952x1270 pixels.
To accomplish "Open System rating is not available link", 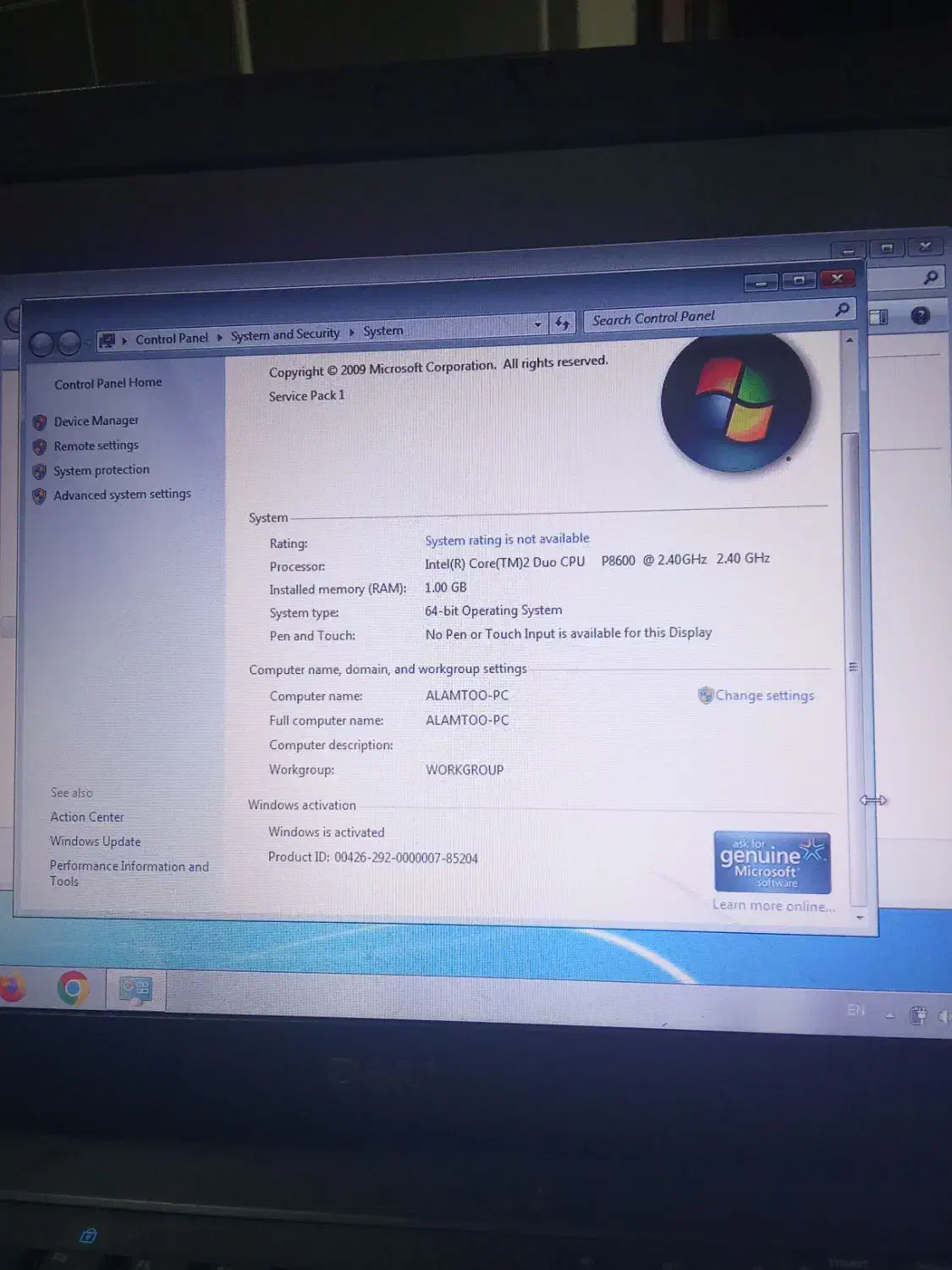I will coord(507,539).
